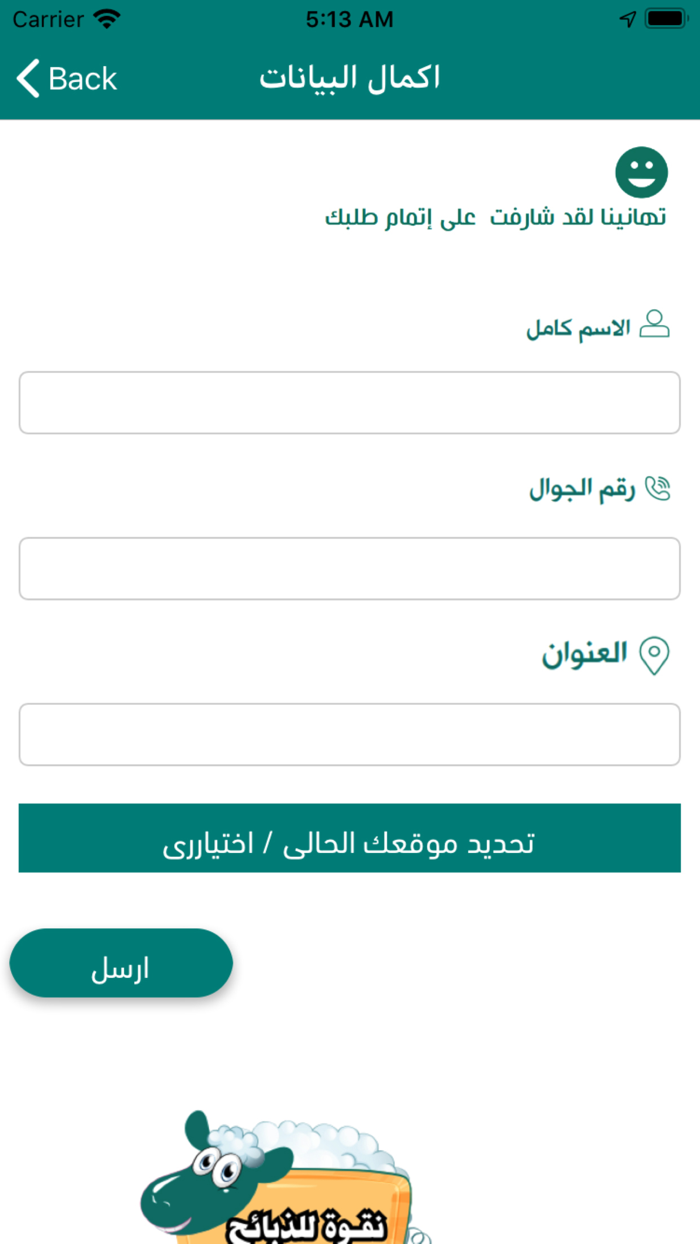This screenshot has width=700, height=1244.
Task: Click the phone icon beside رقم الجوال label
Action: pos(659,487)
